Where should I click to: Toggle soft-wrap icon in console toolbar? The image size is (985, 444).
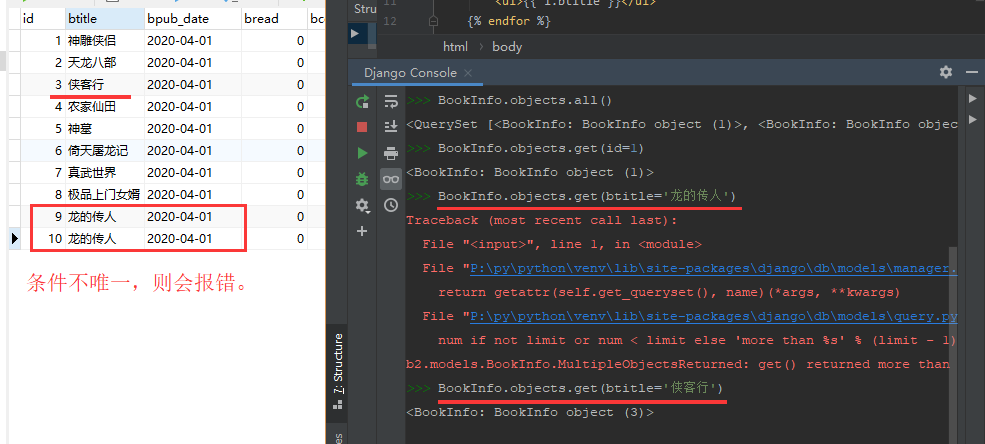point(391,102)
